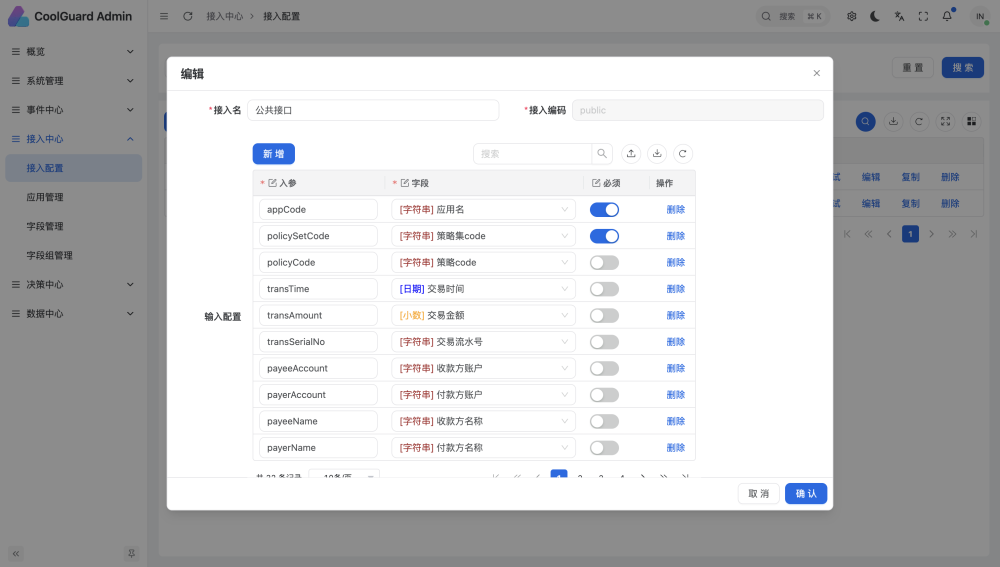Click the download icon next to the table search

pyautogui.click(x=657, y=154)
